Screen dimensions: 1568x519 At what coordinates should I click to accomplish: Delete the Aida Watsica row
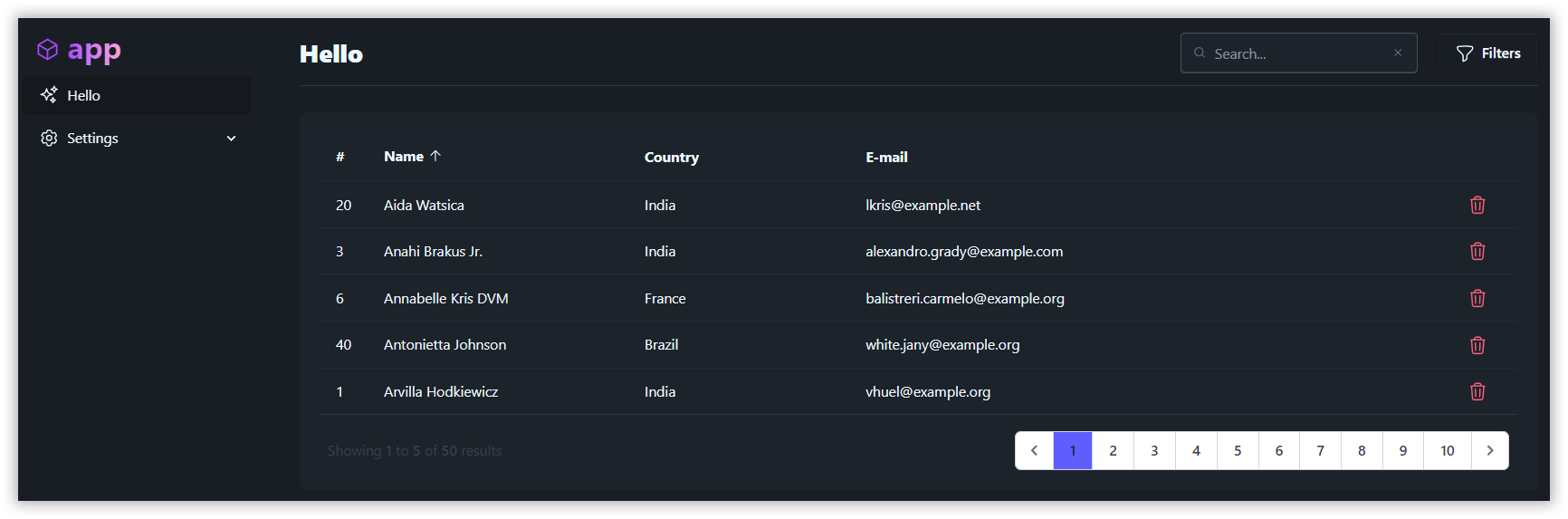pyautogui.click(x=1477, y=206)
